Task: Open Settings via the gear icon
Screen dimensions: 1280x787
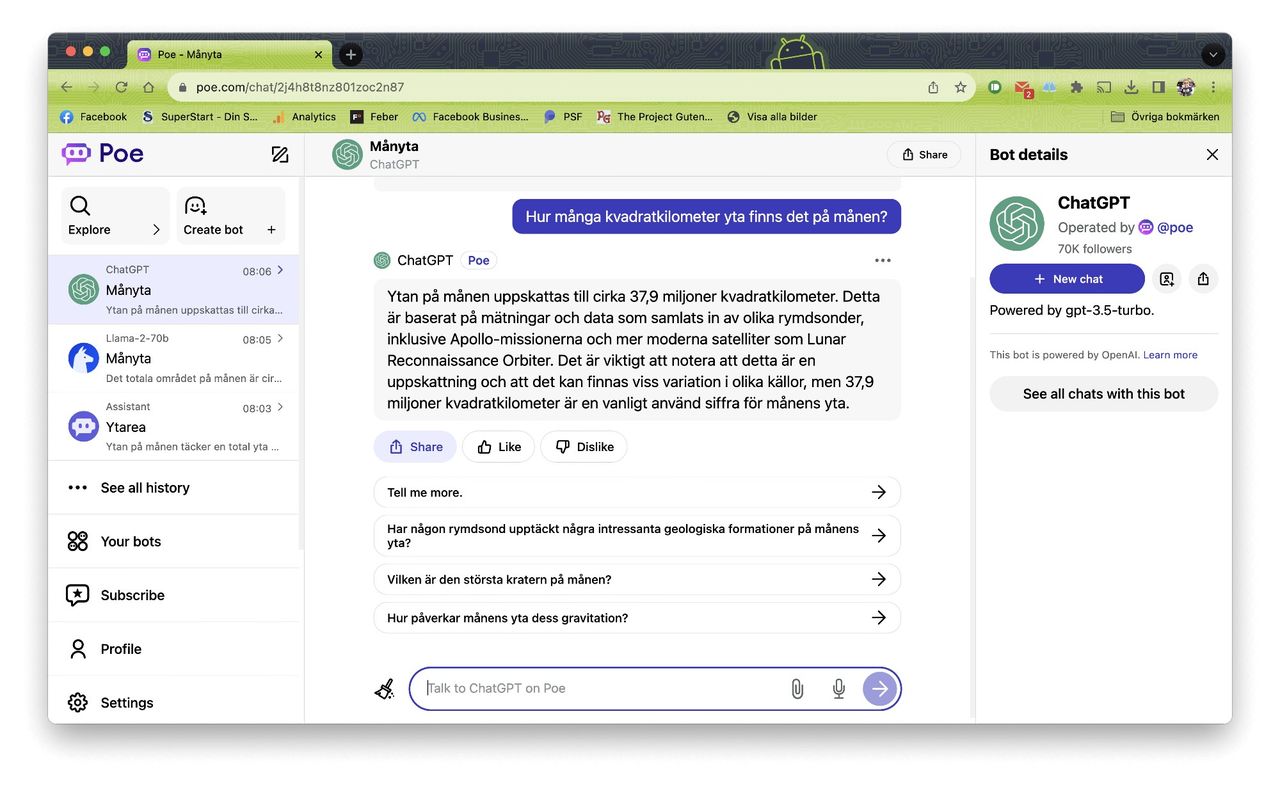Action: [x=77, y=702]
